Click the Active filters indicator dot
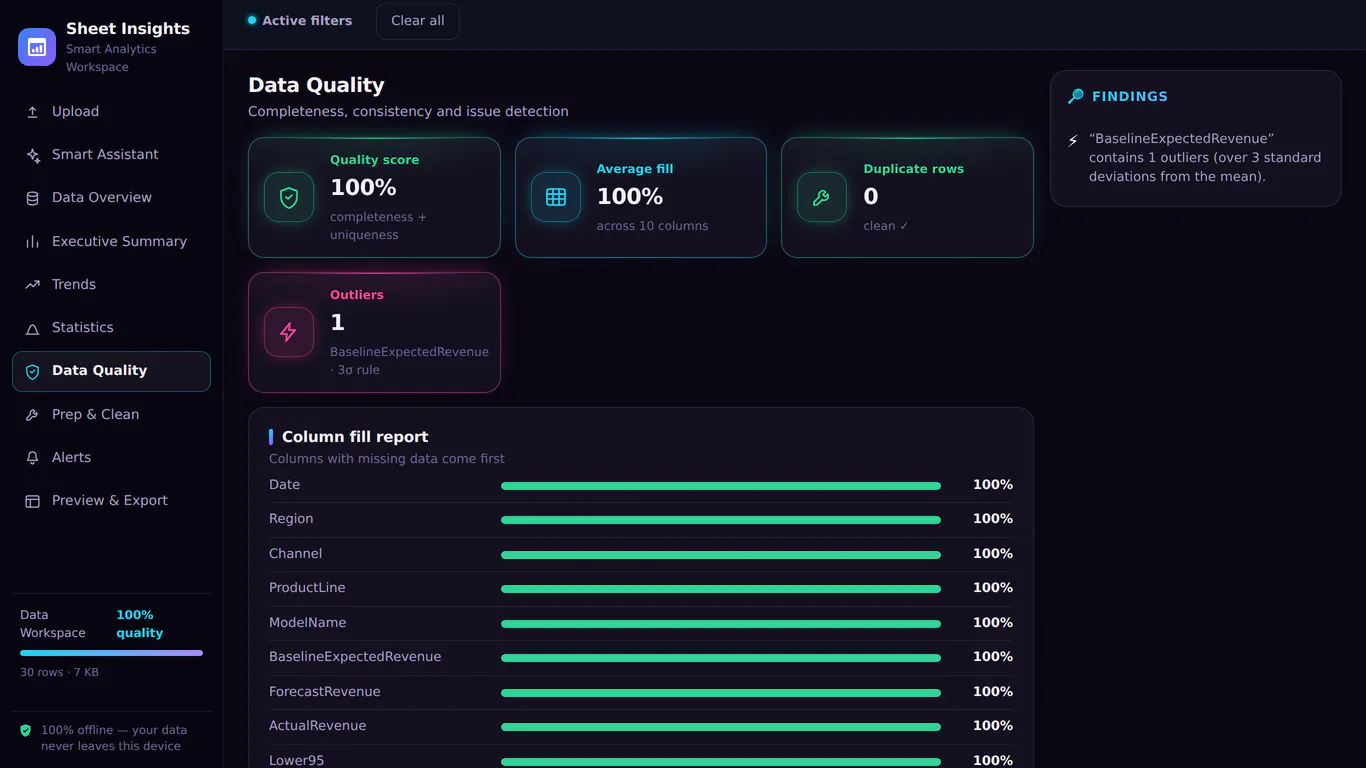 (x=252, y=20)
